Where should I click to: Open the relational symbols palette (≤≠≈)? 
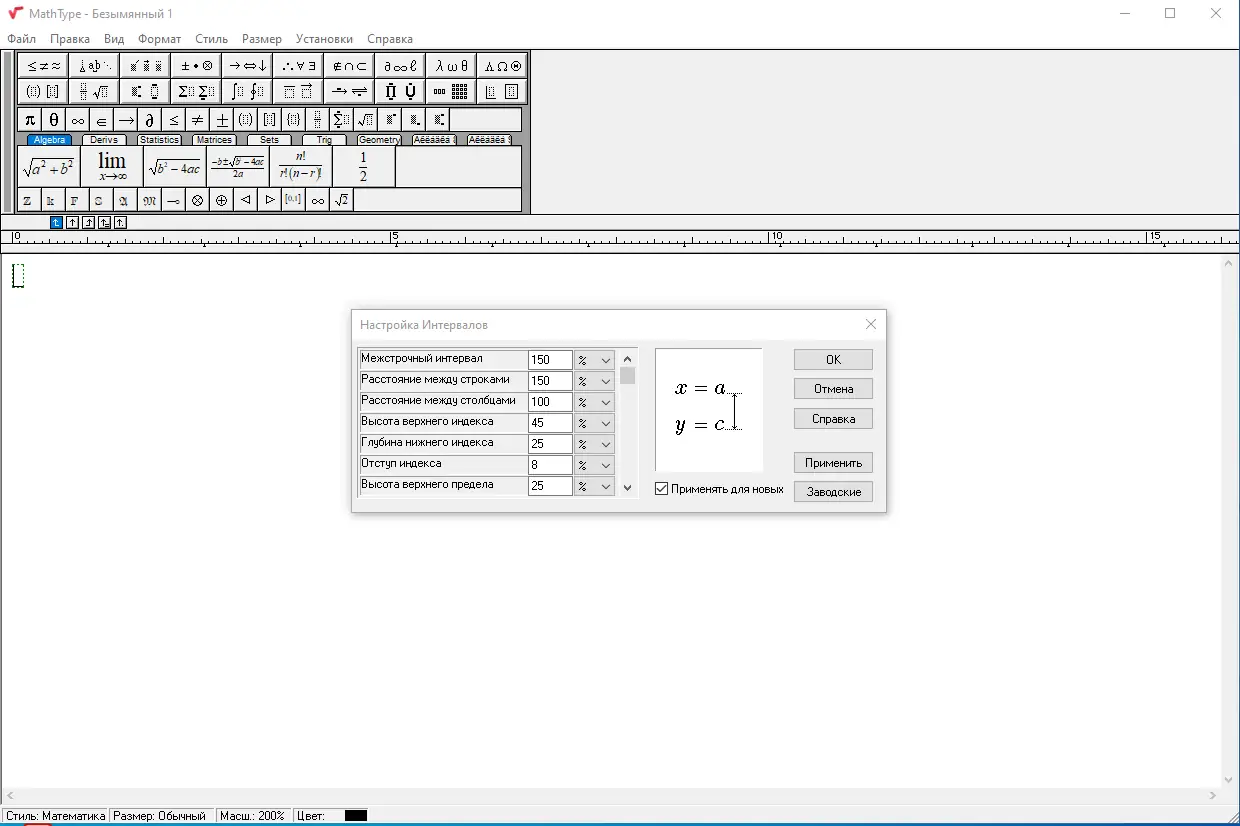click(x=43, y=66)
